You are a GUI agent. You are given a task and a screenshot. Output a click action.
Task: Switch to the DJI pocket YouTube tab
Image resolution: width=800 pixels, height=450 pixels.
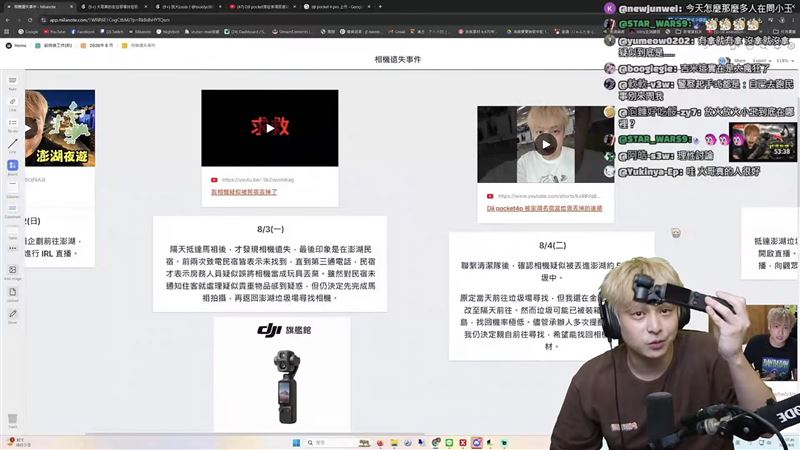(x=262, y=7)
